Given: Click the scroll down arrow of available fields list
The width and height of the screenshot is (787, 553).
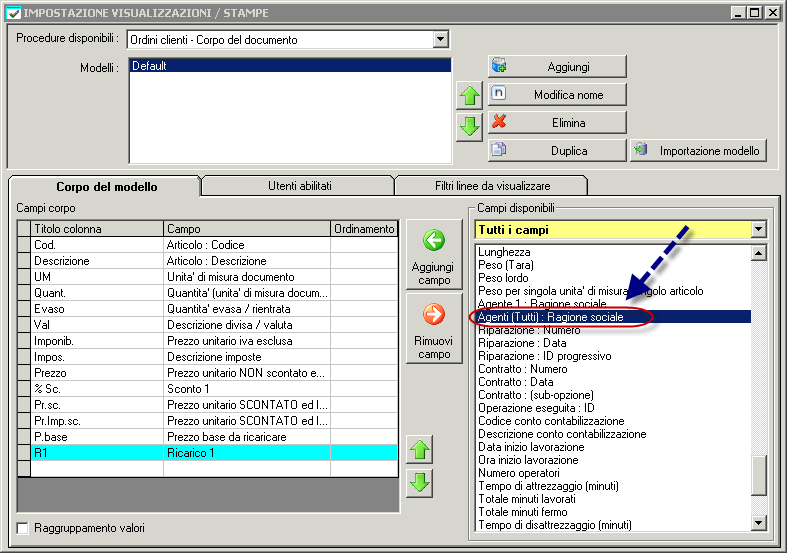Looking at the screenshot, I should click(758, 523).
